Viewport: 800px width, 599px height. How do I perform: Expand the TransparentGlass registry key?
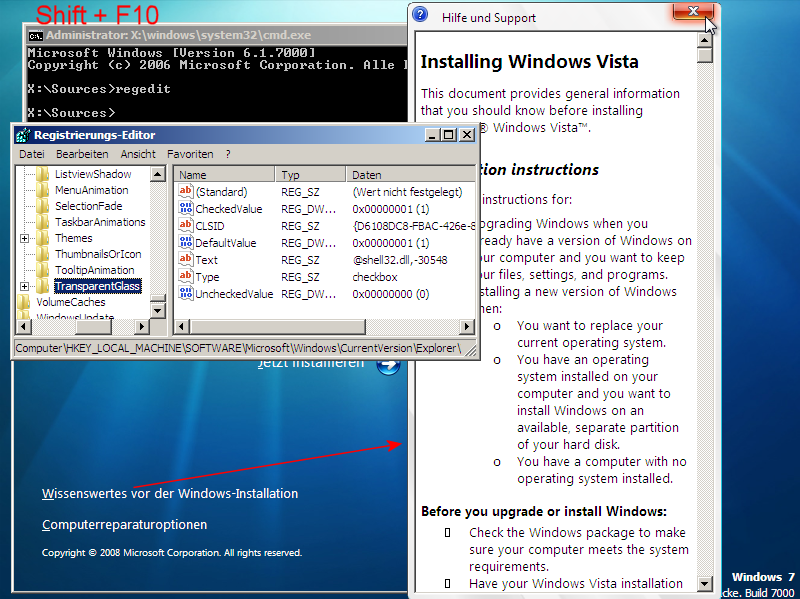pyautogui.click(x=24, y=286)
